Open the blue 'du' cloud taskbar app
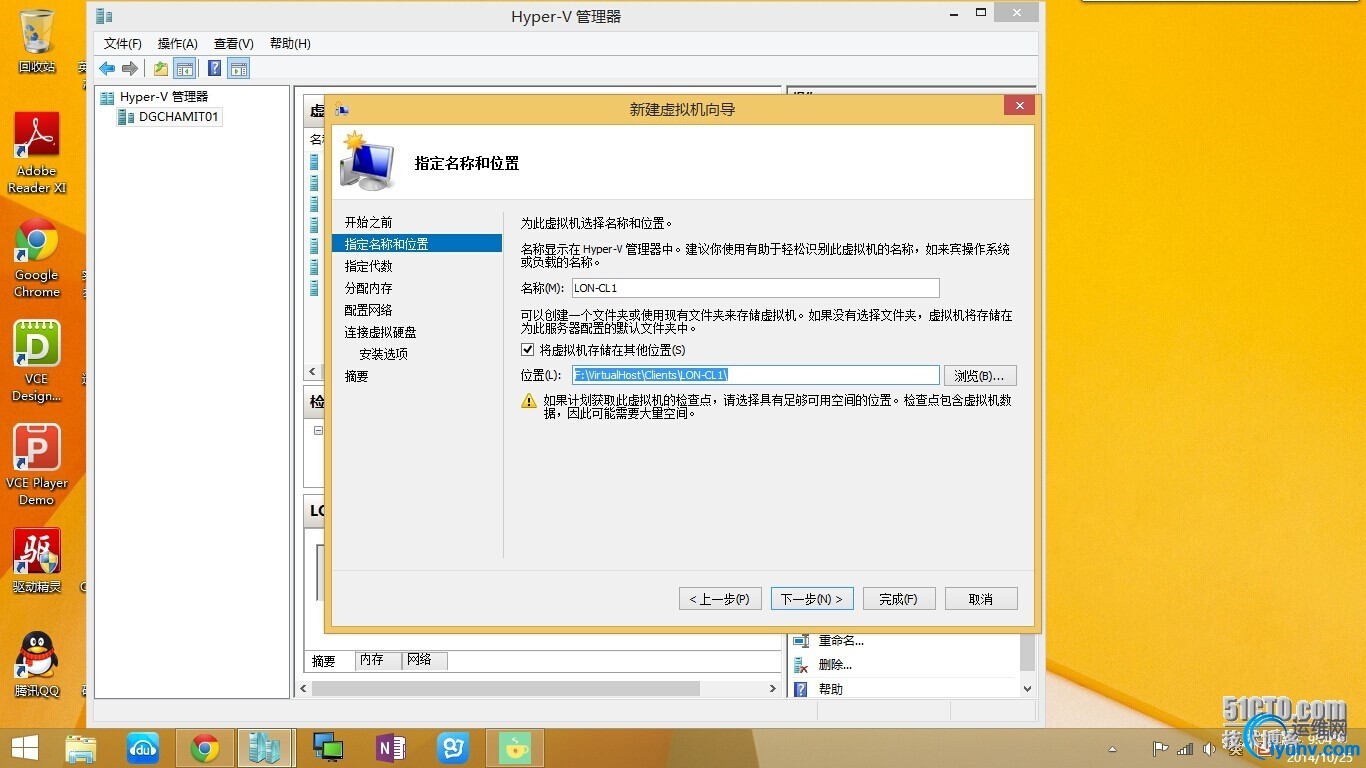This screenshot has height=768, width=1366. click(x=143, y=748)
